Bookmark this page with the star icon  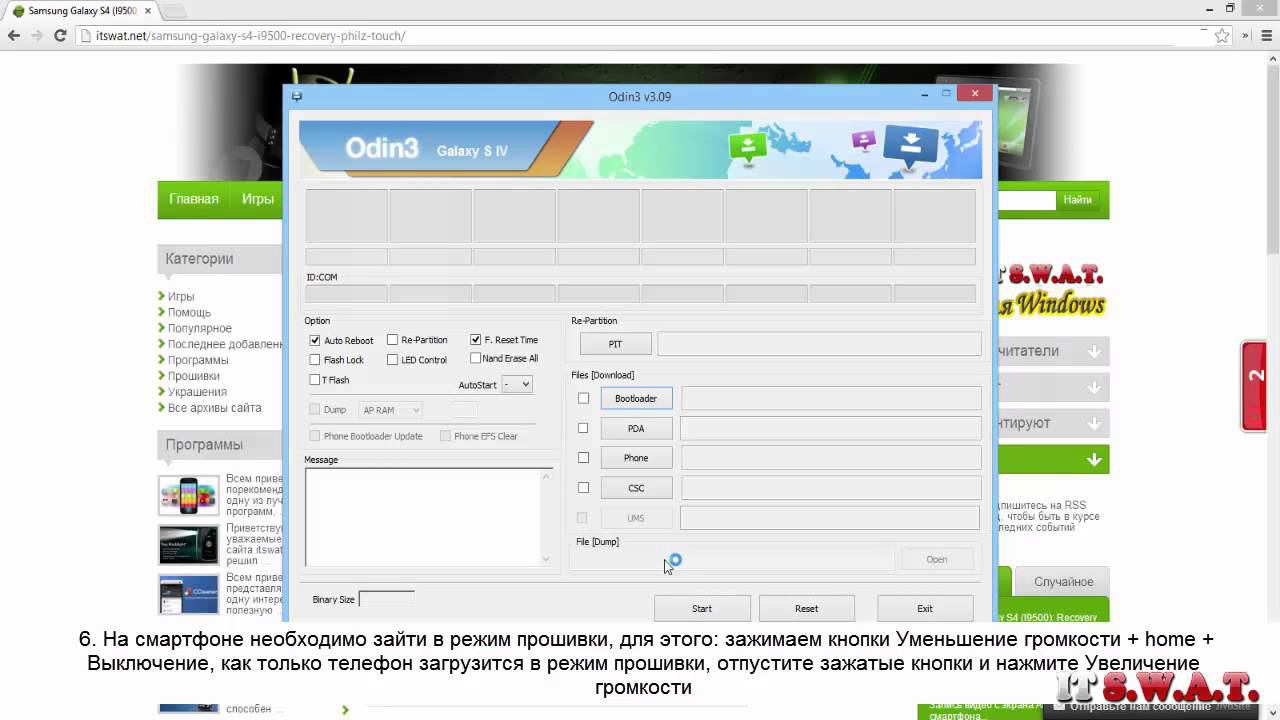tap(1222, 35)
